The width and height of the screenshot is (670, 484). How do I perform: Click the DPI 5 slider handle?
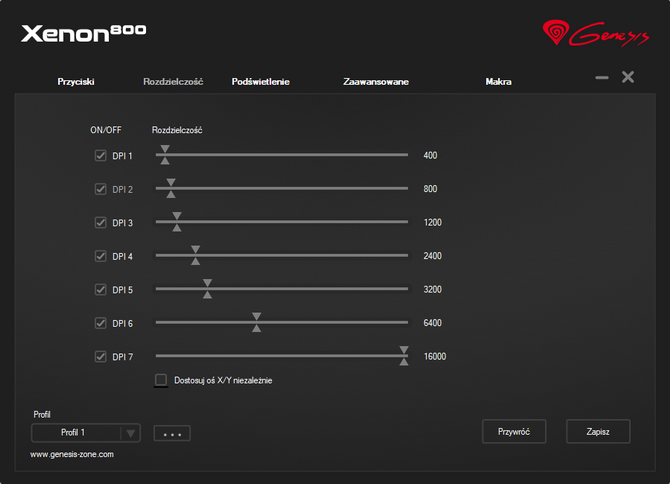tap(207, 289)
